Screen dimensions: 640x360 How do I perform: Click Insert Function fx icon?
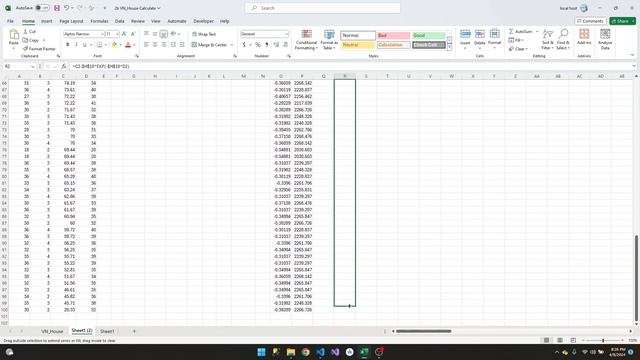(64, 66)
